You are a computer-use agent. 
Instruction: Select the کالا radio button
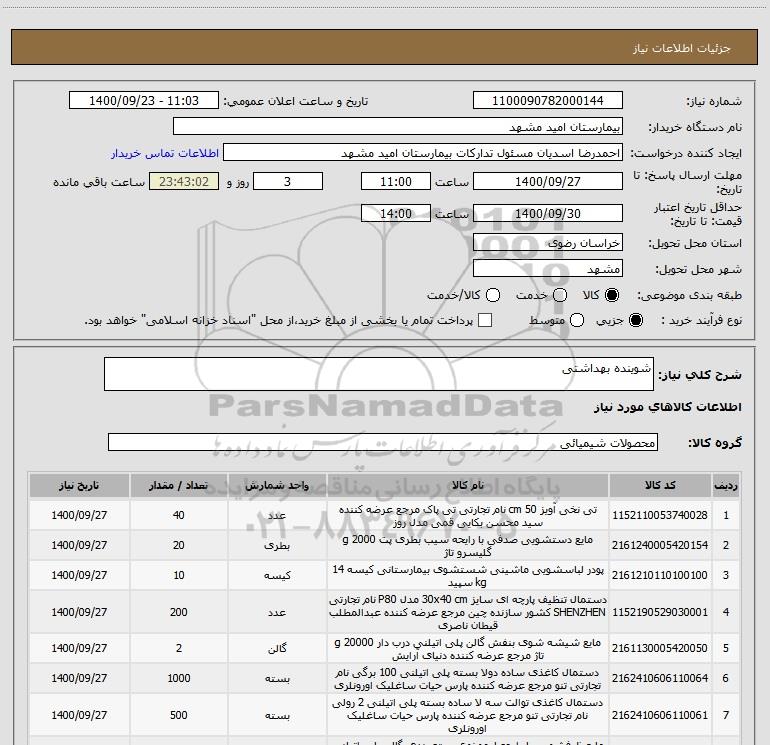click(x=612, y=295)
